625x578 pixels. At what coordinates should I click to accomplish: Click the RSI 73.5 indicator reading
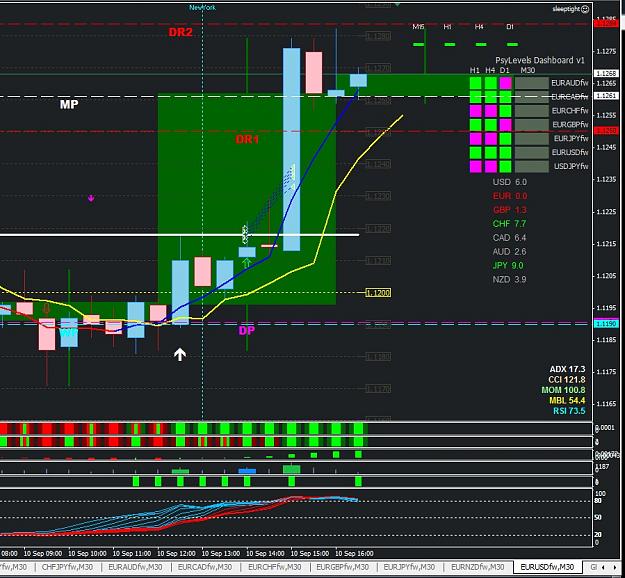click(x=569, y=411)
